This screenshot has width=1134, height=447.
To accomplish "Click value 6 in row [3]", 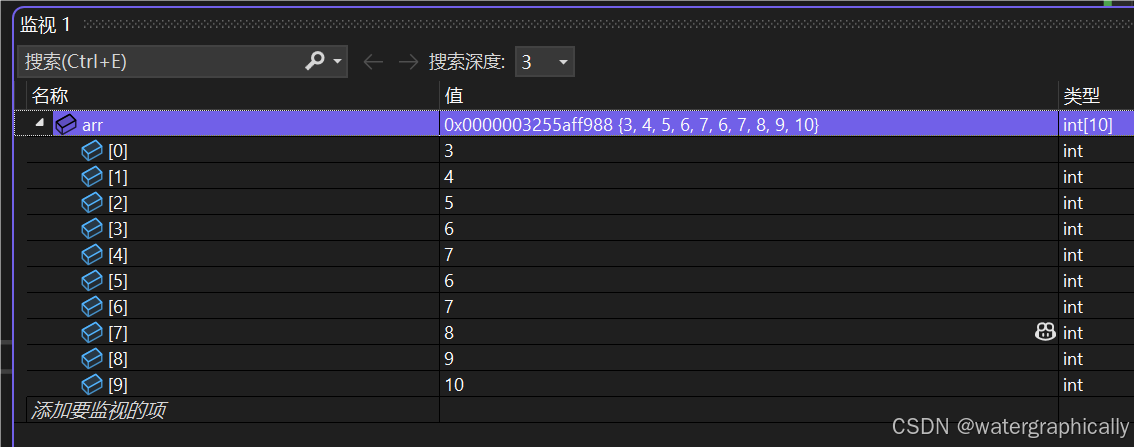I will tap(449, 229).
